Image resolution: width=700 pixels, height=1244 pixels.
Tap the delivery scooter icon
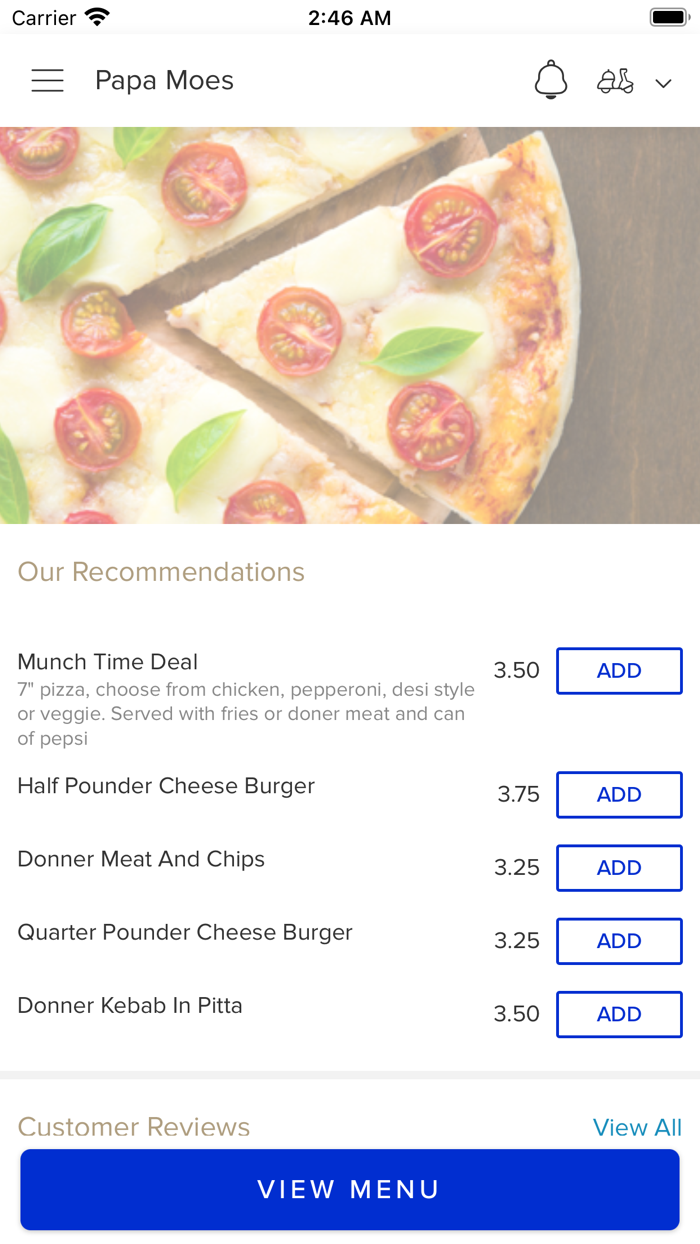tap(615, 81)
